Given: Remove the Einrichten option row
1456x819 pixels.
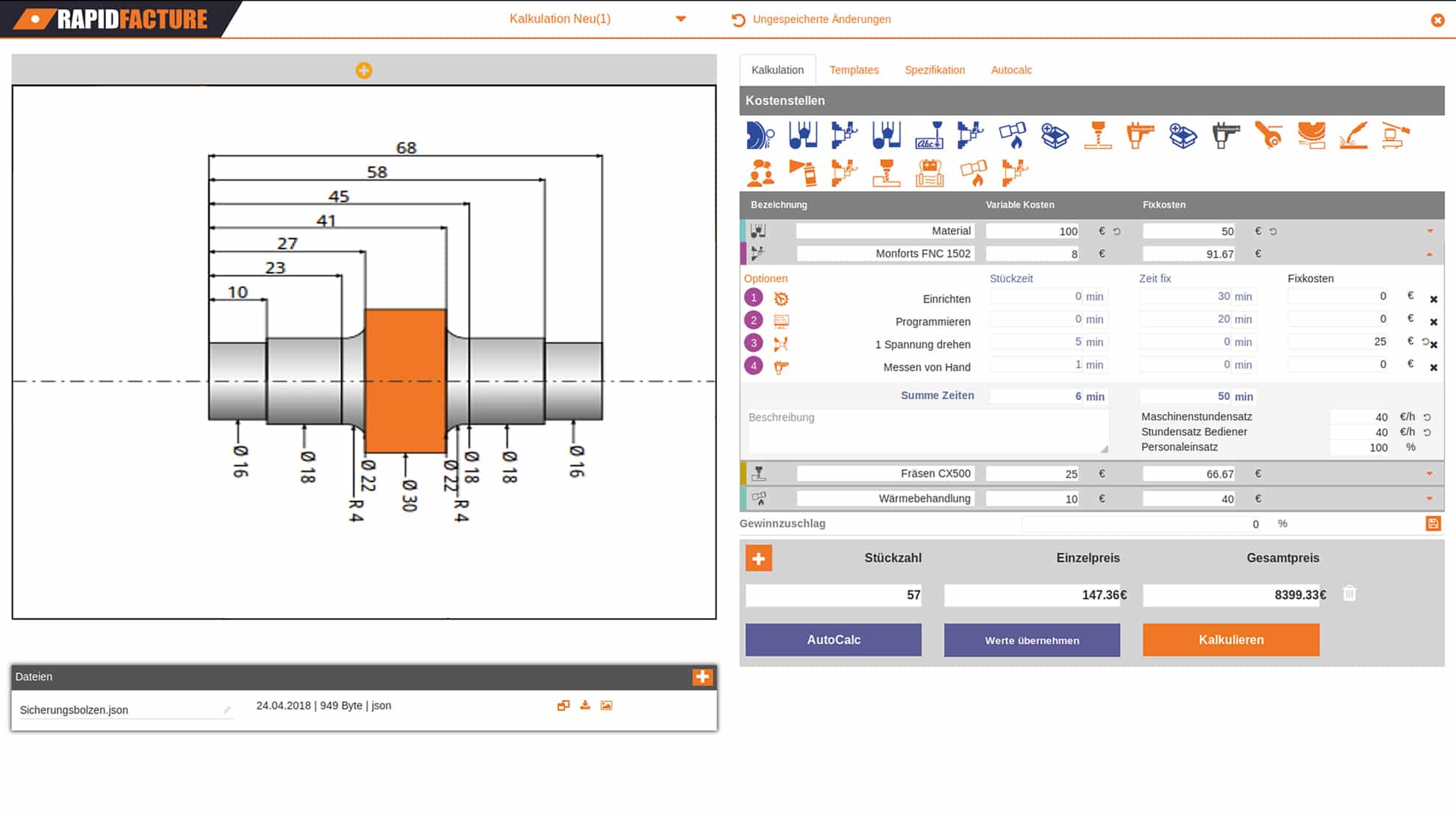Looking at the screenshot, I should click(x=1433, y=299).
